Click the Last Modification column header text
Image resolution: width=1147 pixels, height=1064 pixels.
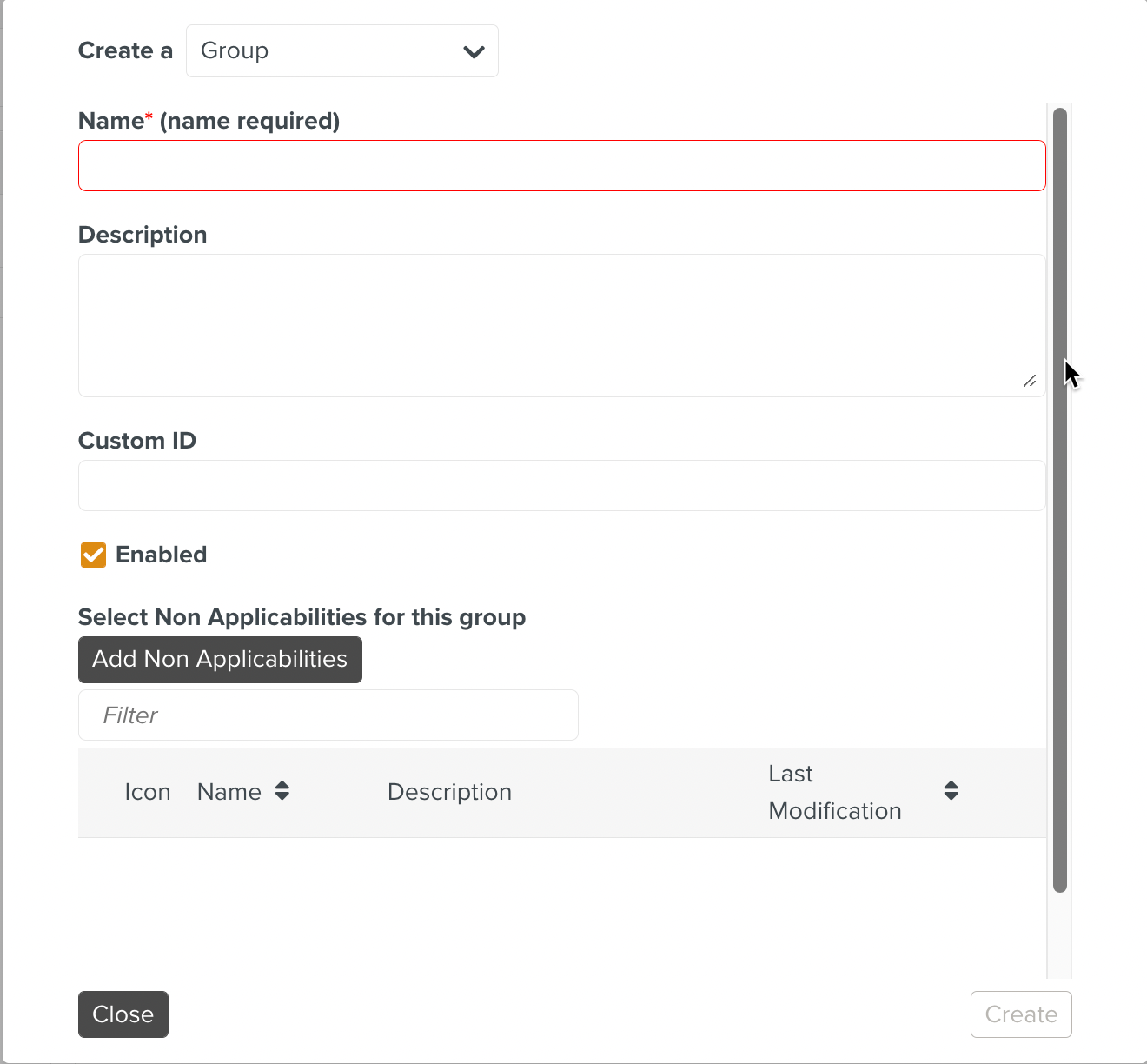[x=834, y=793]
